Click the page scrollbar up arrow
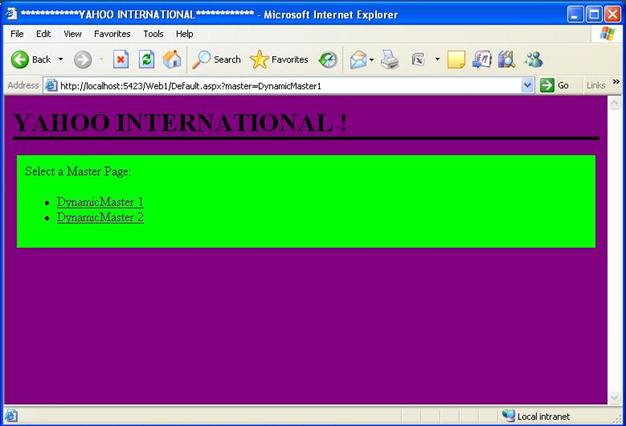The width and height of the screenshot is (626, 426). click(x=614, y=103)
